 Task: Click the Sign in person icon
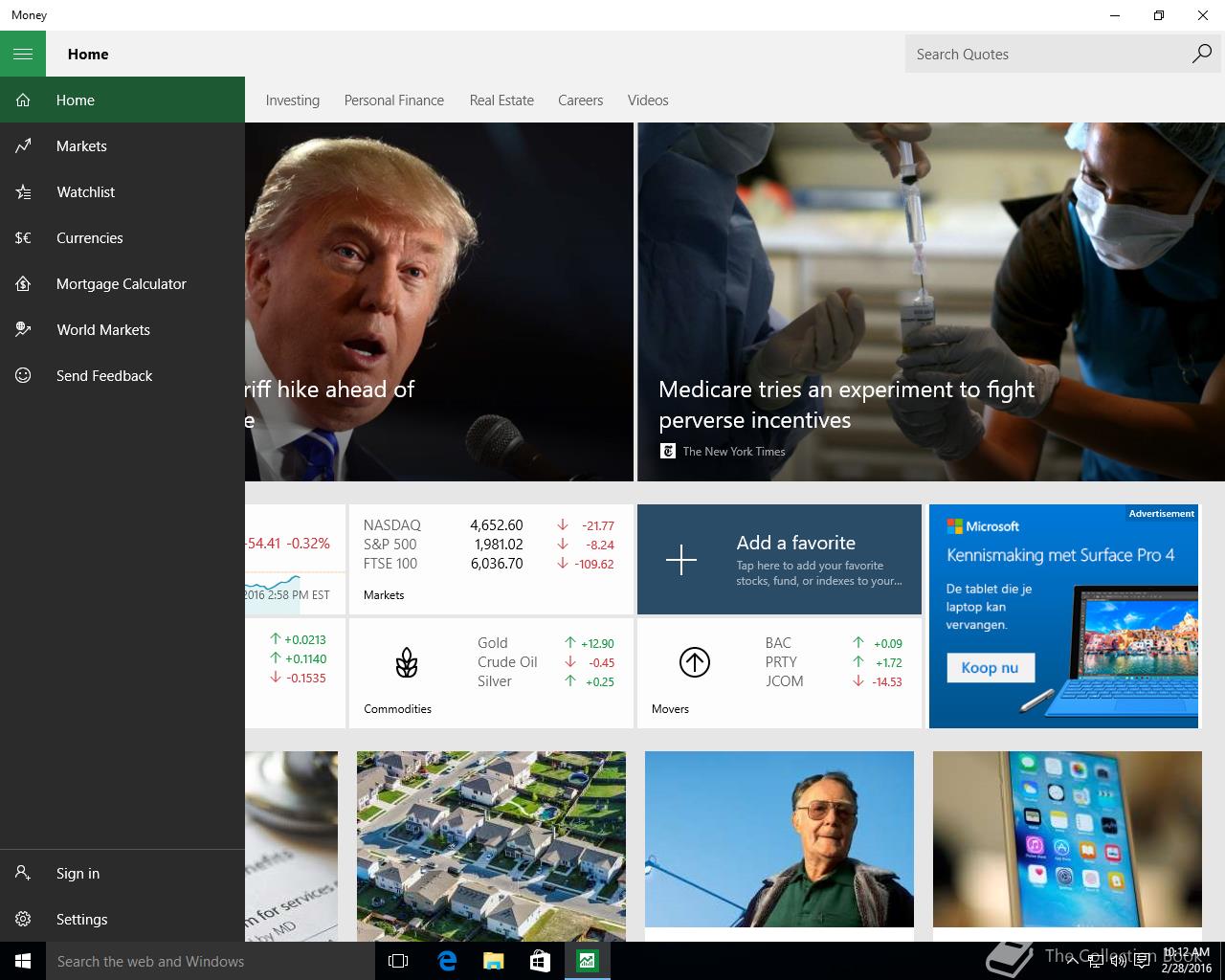pyautogui.click(x=23, y=873)
